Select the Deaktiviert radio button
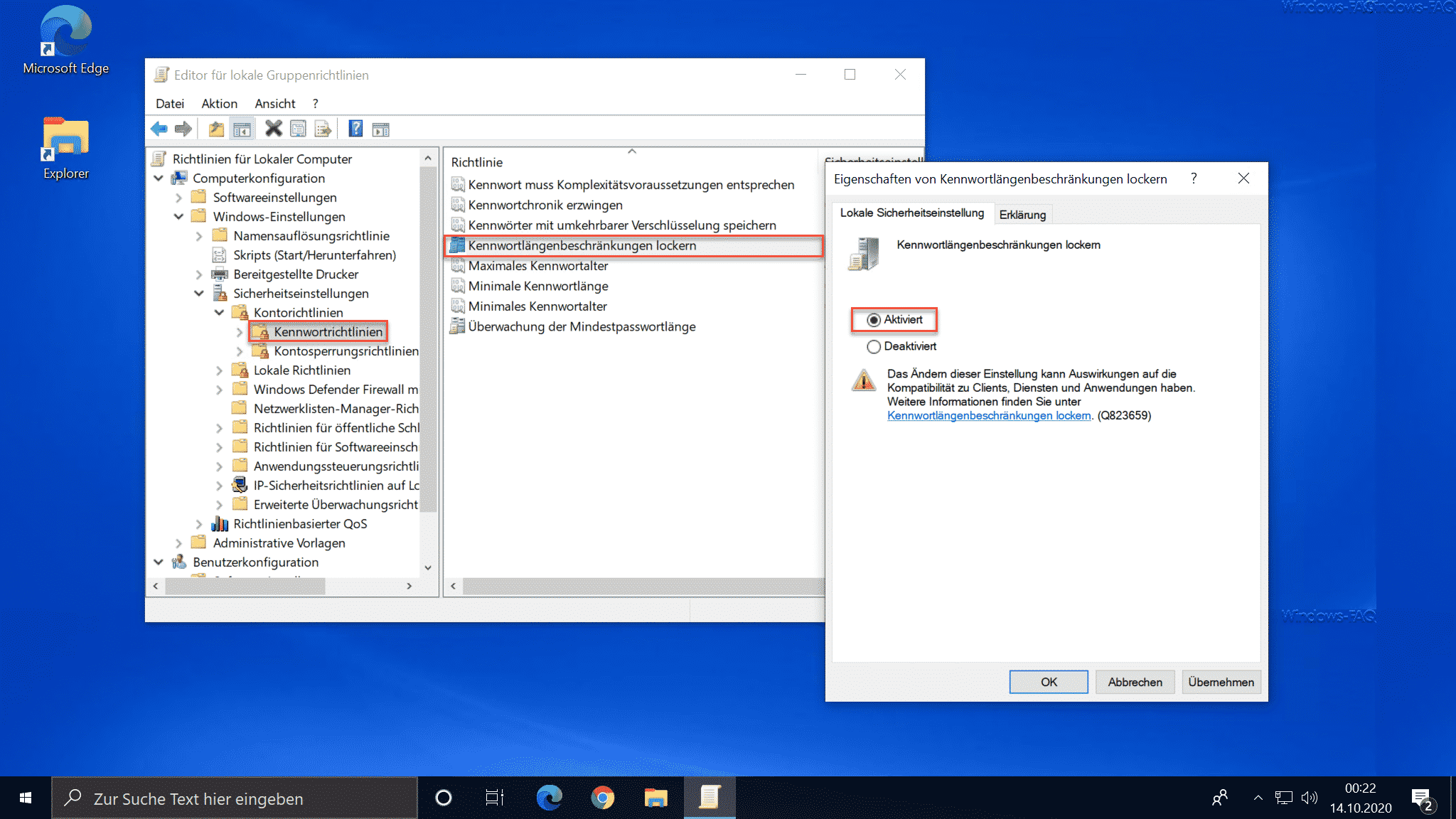Viewport: 1456px width, 819px height. [874, 346]
